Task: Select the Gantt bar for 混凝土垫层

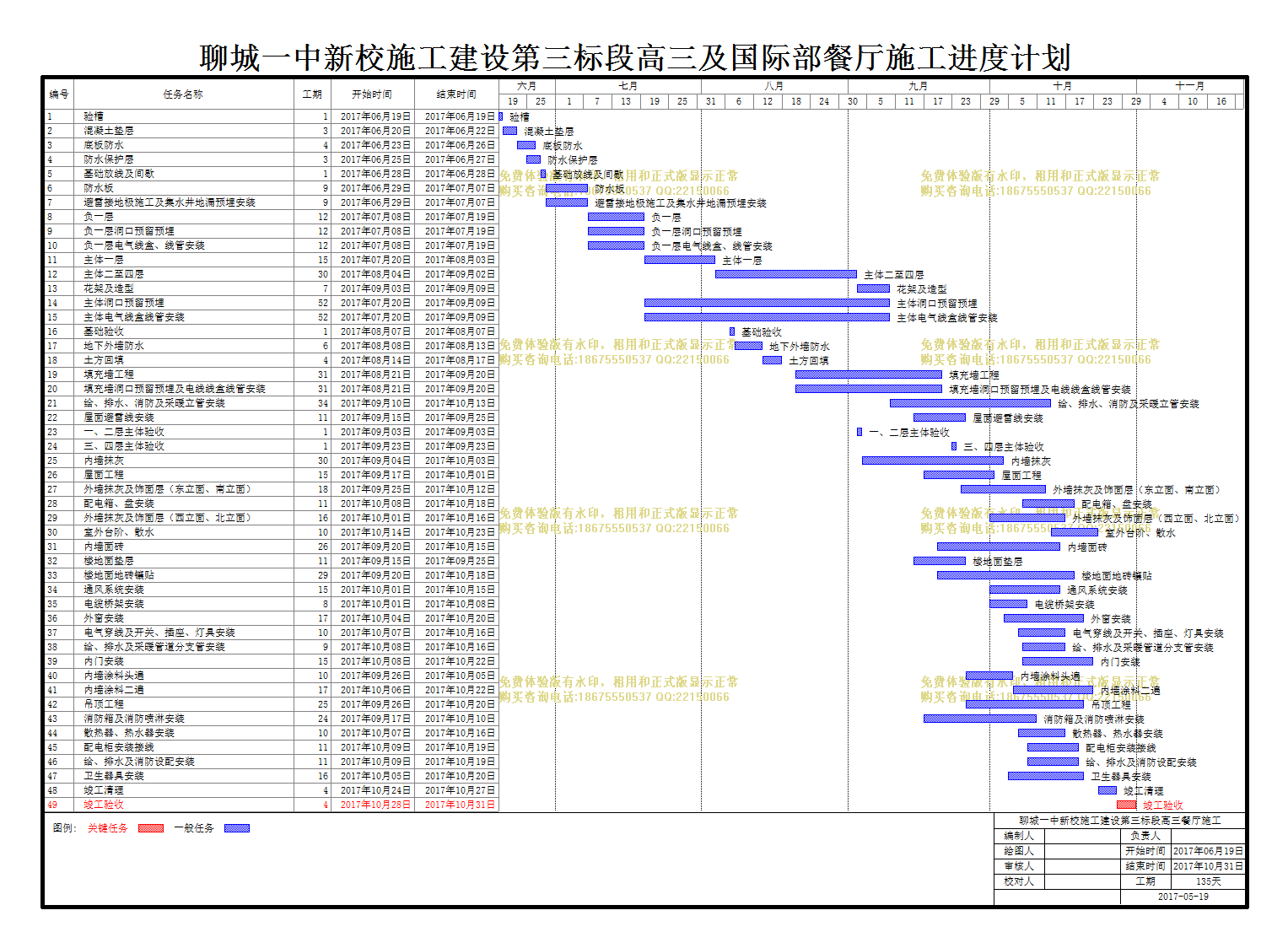Action: (509, 131)
